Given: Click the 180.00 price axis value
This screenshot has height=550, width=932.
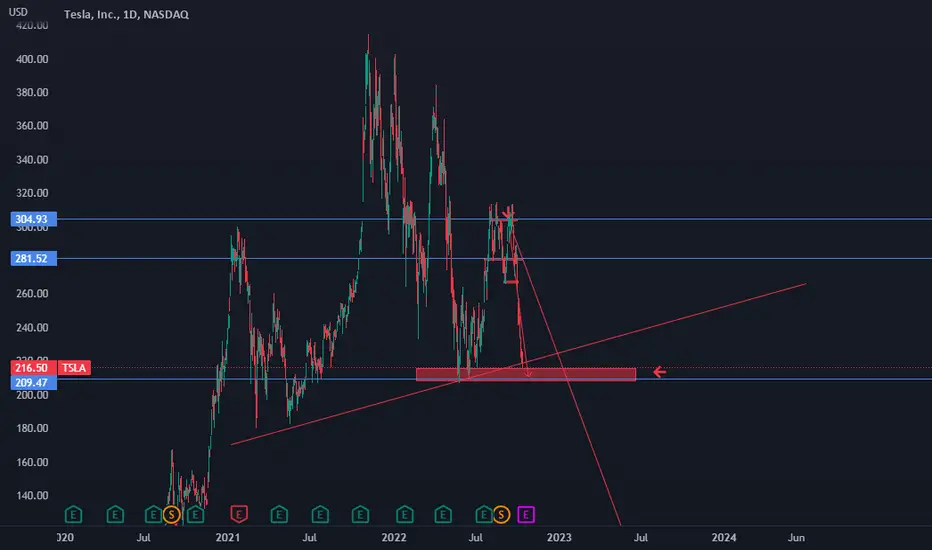Looking at the screenshot, I should coord(32,428).
